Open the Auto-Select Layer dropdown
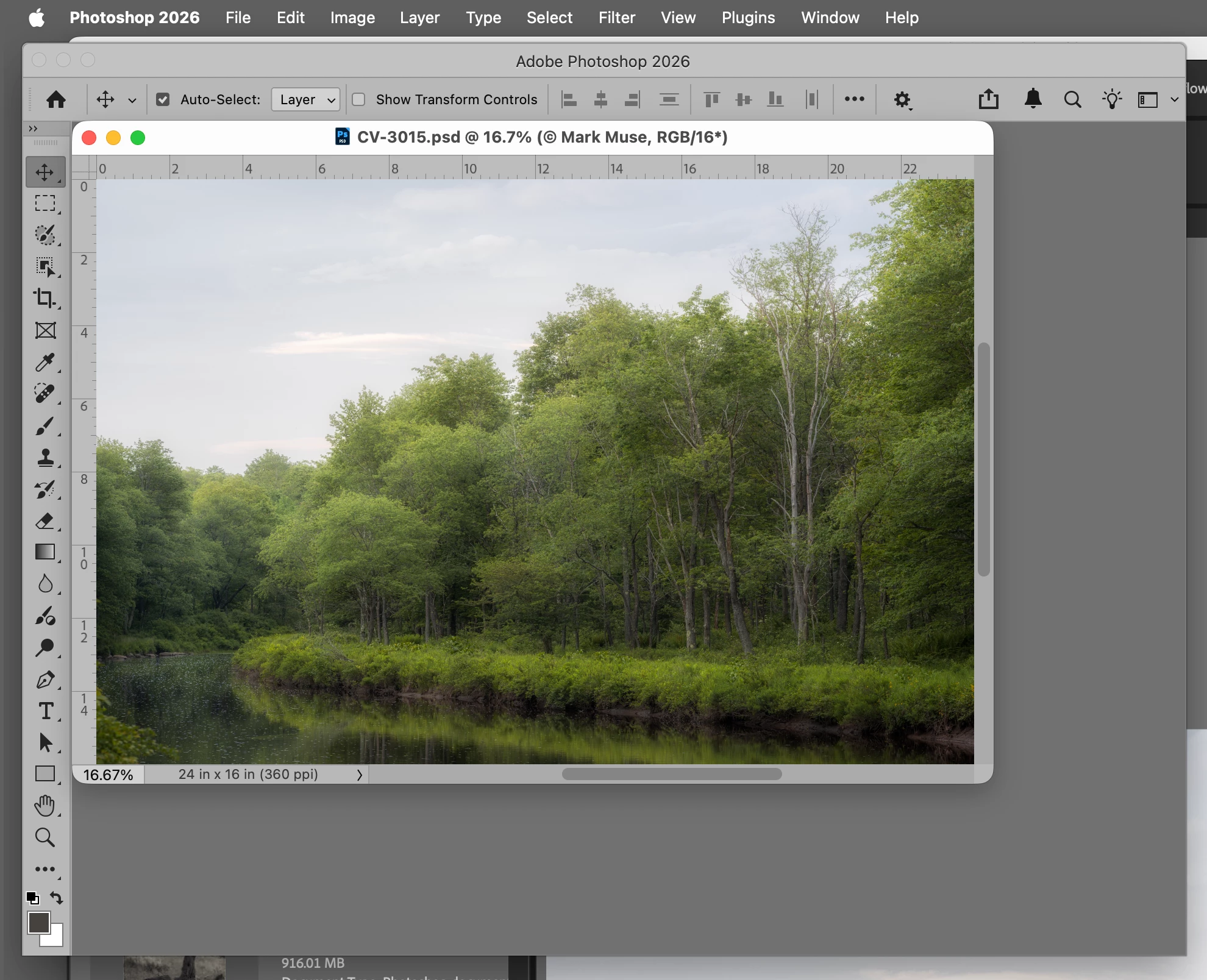The width and height of the screenshot is (1207, 980). [306, 99]
